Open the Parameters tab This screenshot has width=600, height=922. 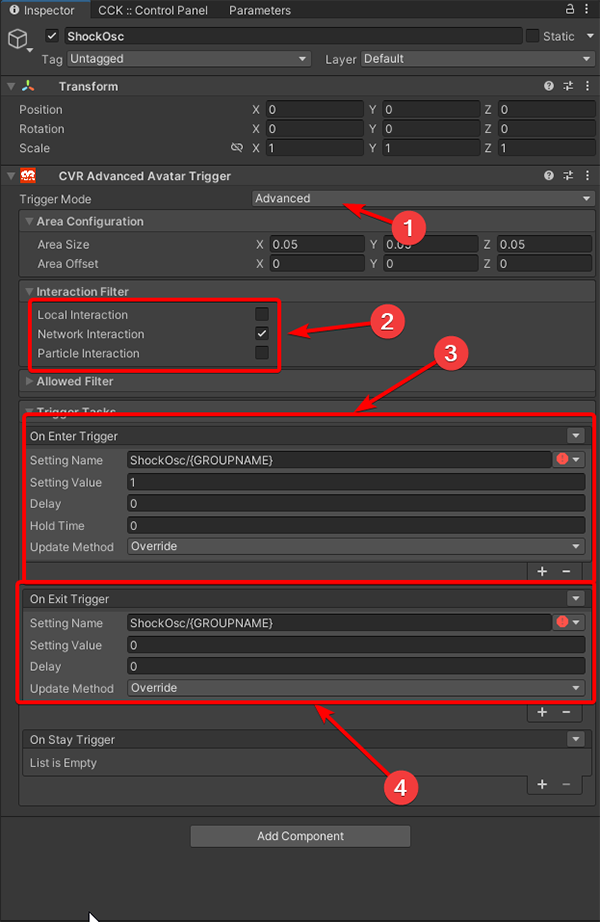[260, 10]
